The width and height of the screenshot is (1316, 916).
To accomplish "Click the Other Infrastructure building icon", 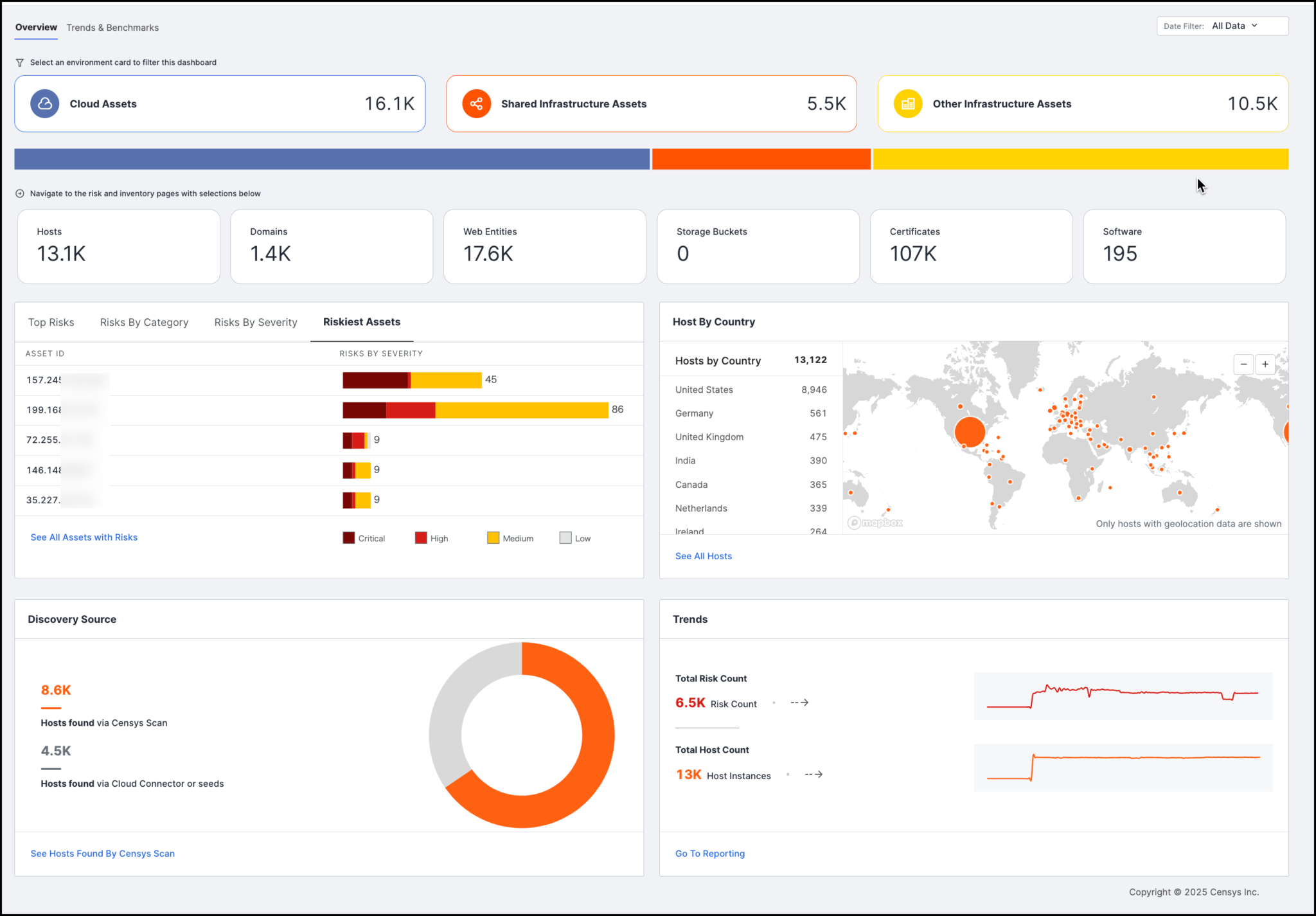I will [x=907, y=103].
